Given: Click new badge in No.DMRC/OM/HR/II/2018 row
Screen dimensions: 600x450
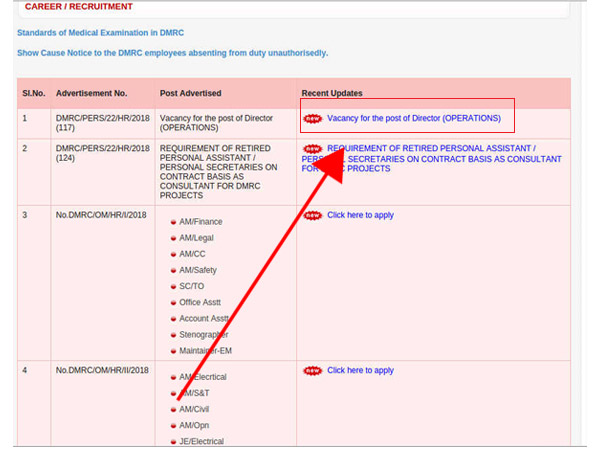Looking at the screenshot, I should tap(313, 371).
